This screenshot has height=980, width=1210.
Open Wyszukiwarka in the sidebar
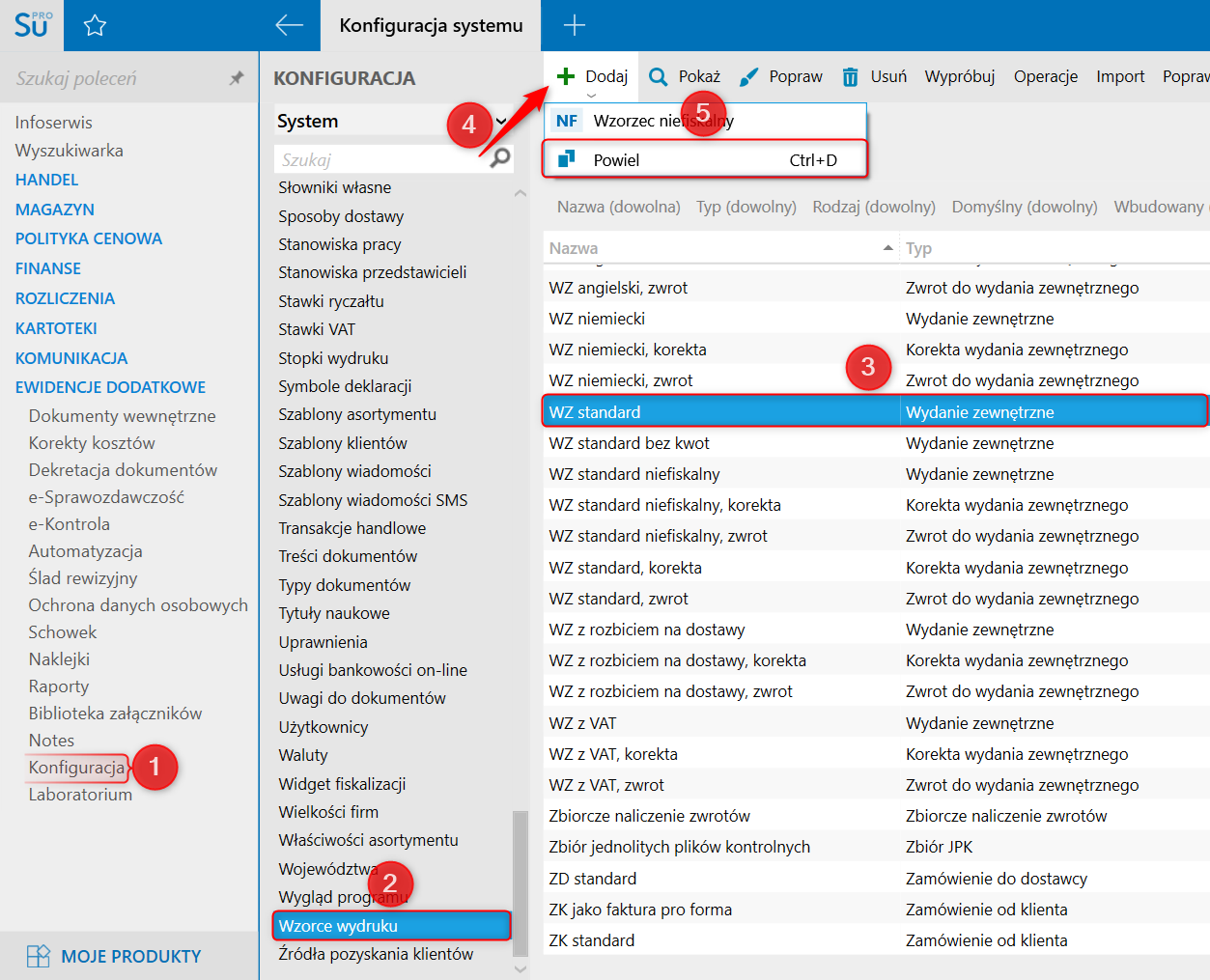70,151
